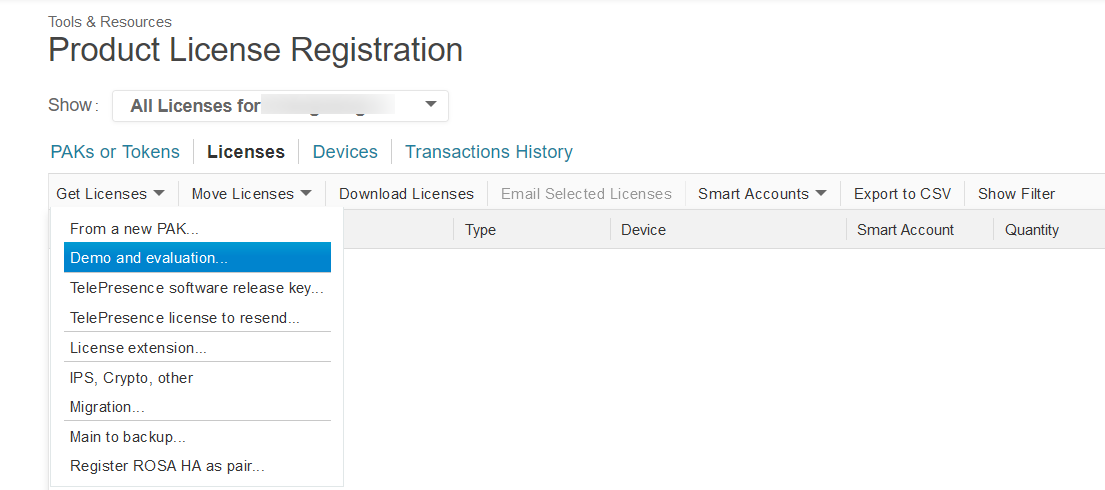Select the Licenses tab
Viewport: 1105px width, 490px height.
pos(246,152)
